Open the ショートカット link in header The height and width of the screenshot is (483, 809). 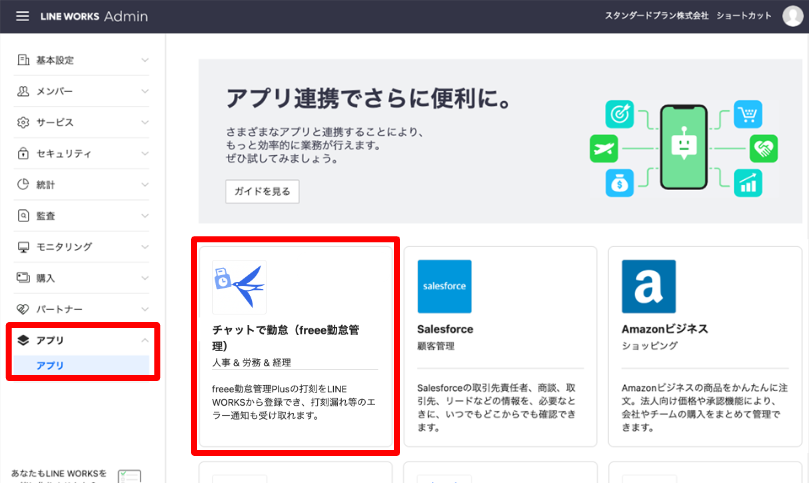[743, 16]
